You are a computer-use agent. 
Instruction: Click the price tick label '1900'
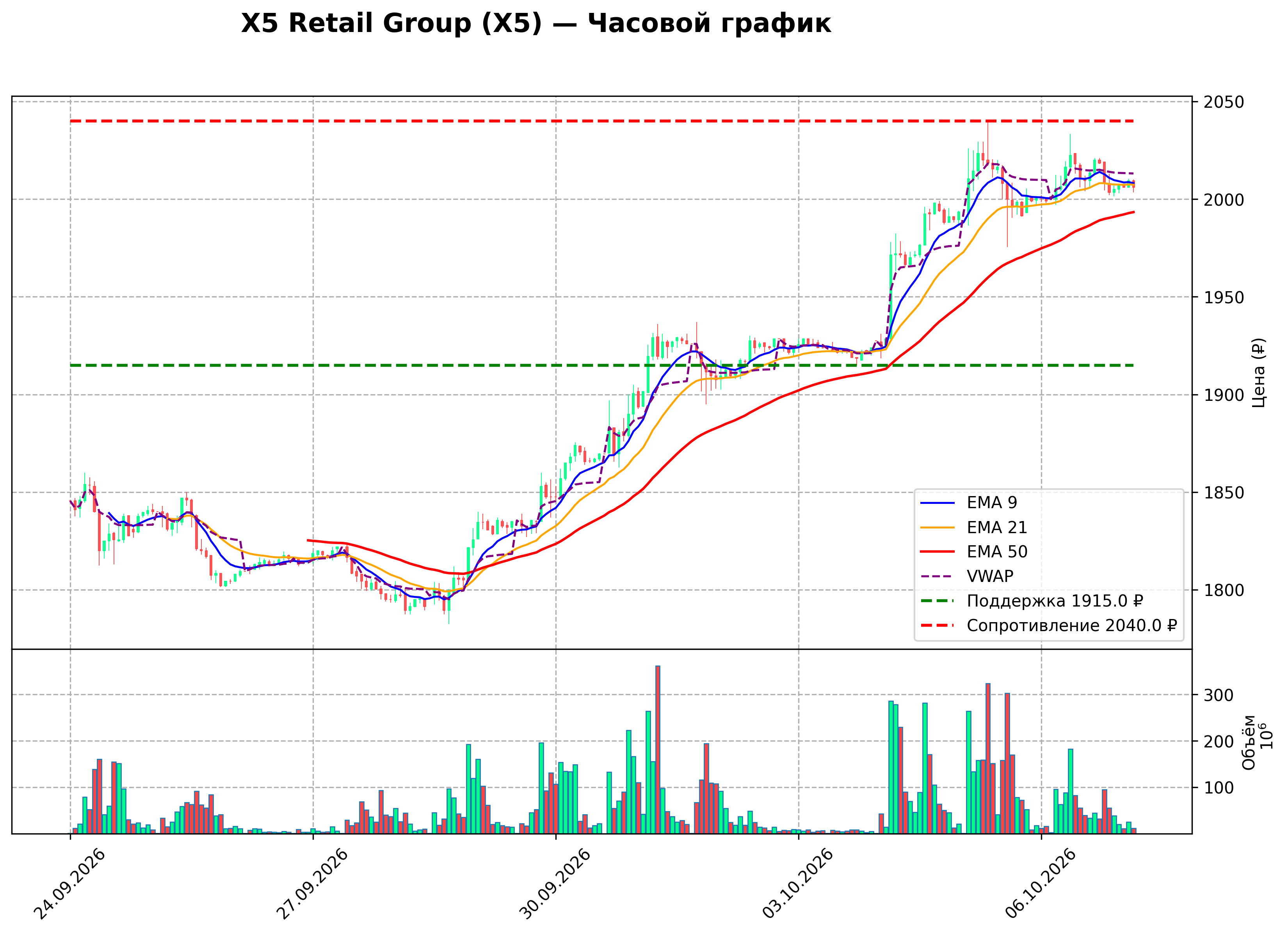pyautogui.click(x=1224, y=395)
